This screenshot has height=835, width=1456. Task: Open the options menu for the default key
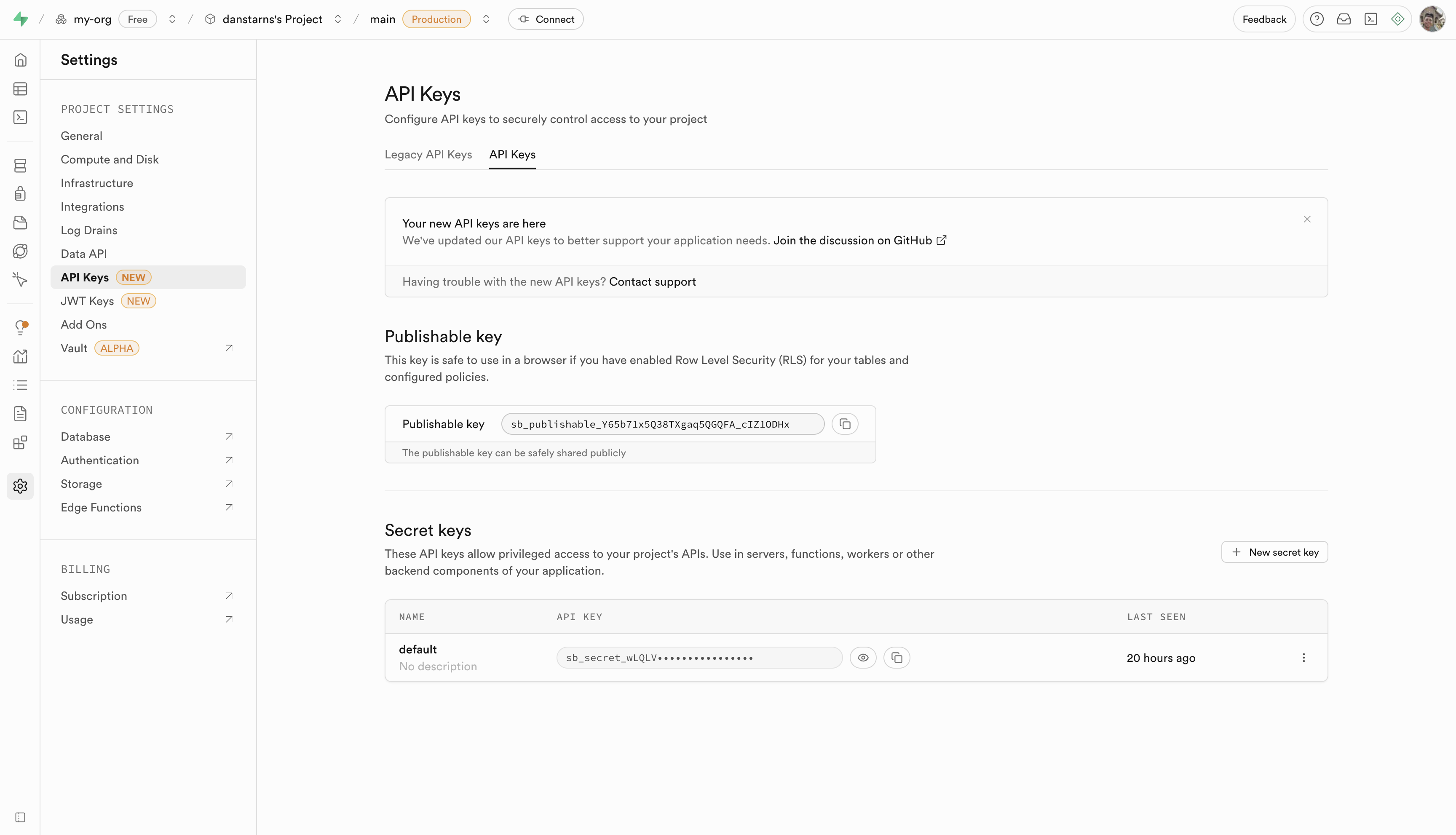pos(1303,657)
